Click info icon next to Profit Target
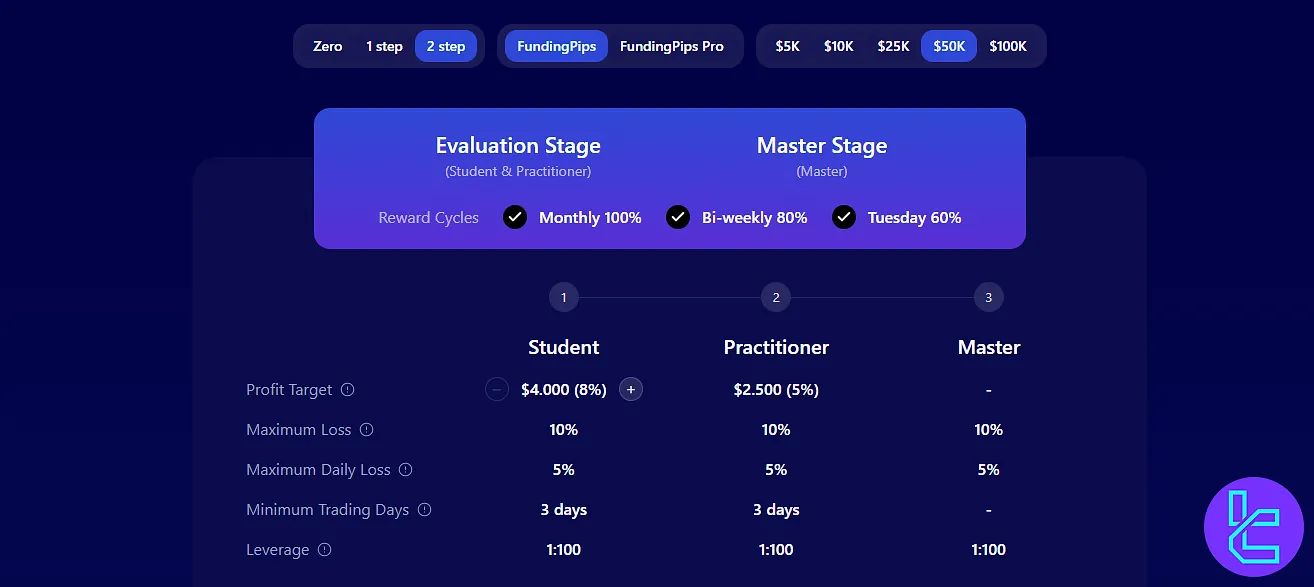Image resolution: width=1314 pixels, height=587 pixels. pos(348,390)
